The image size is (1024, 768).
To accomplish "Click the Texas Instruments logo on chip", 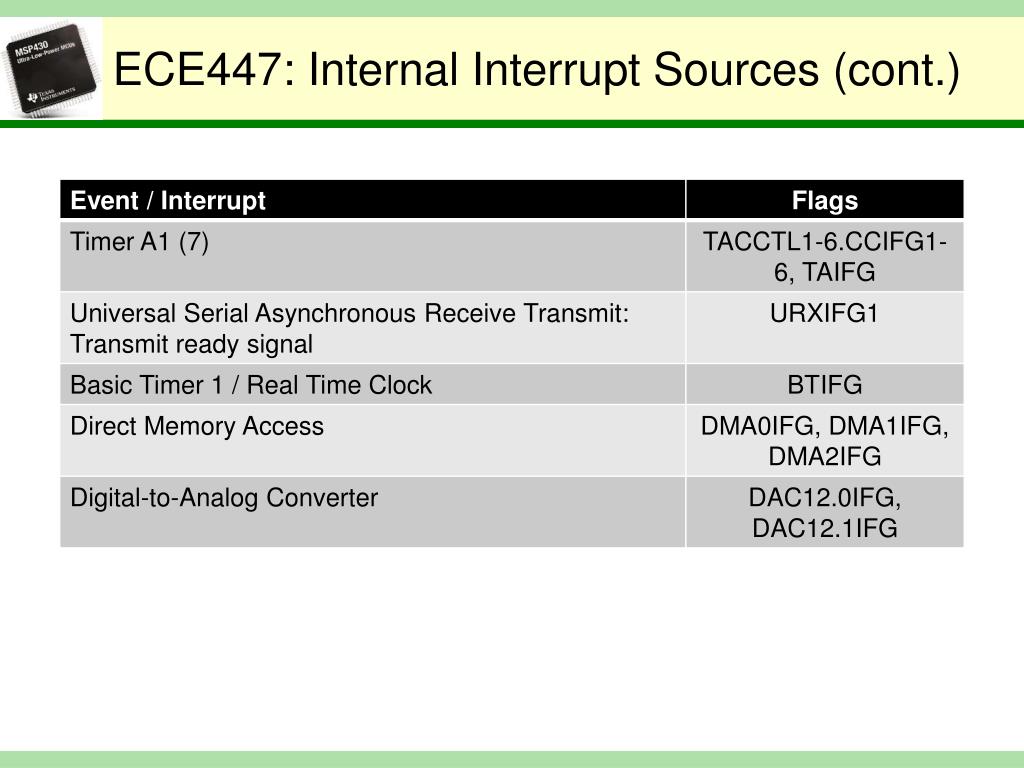I will [x=50, y=95].
